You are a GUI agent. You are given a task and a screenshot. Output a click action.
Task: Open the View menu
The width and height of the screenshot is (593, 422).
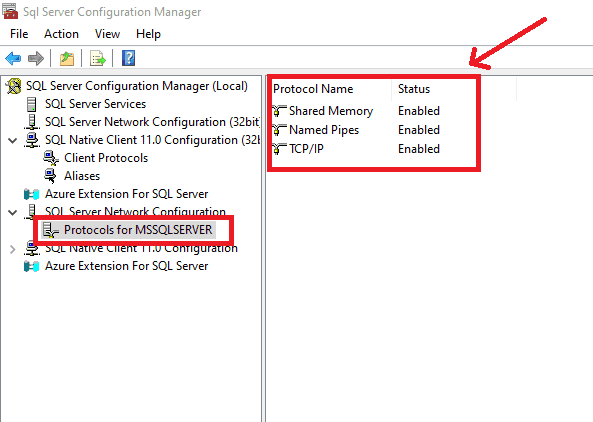(107, 34)
